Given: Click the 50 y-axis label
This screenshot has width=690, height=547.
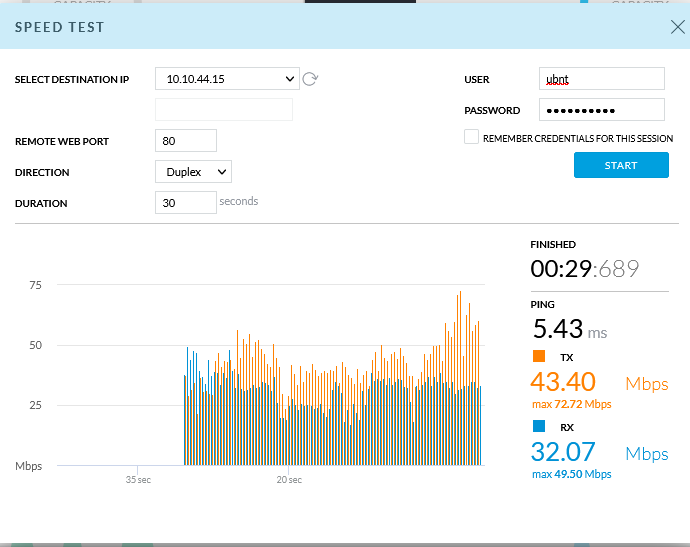Looking at the screenshot, I should pyautogui.click(x=36, y=345).
